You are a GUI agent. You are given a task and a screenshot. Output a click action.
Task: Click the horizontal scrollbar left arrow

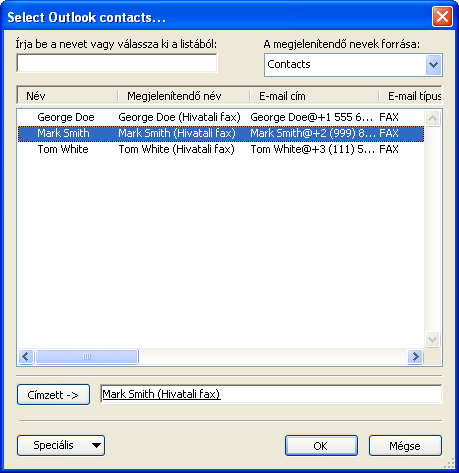click(x=26, y=357)
